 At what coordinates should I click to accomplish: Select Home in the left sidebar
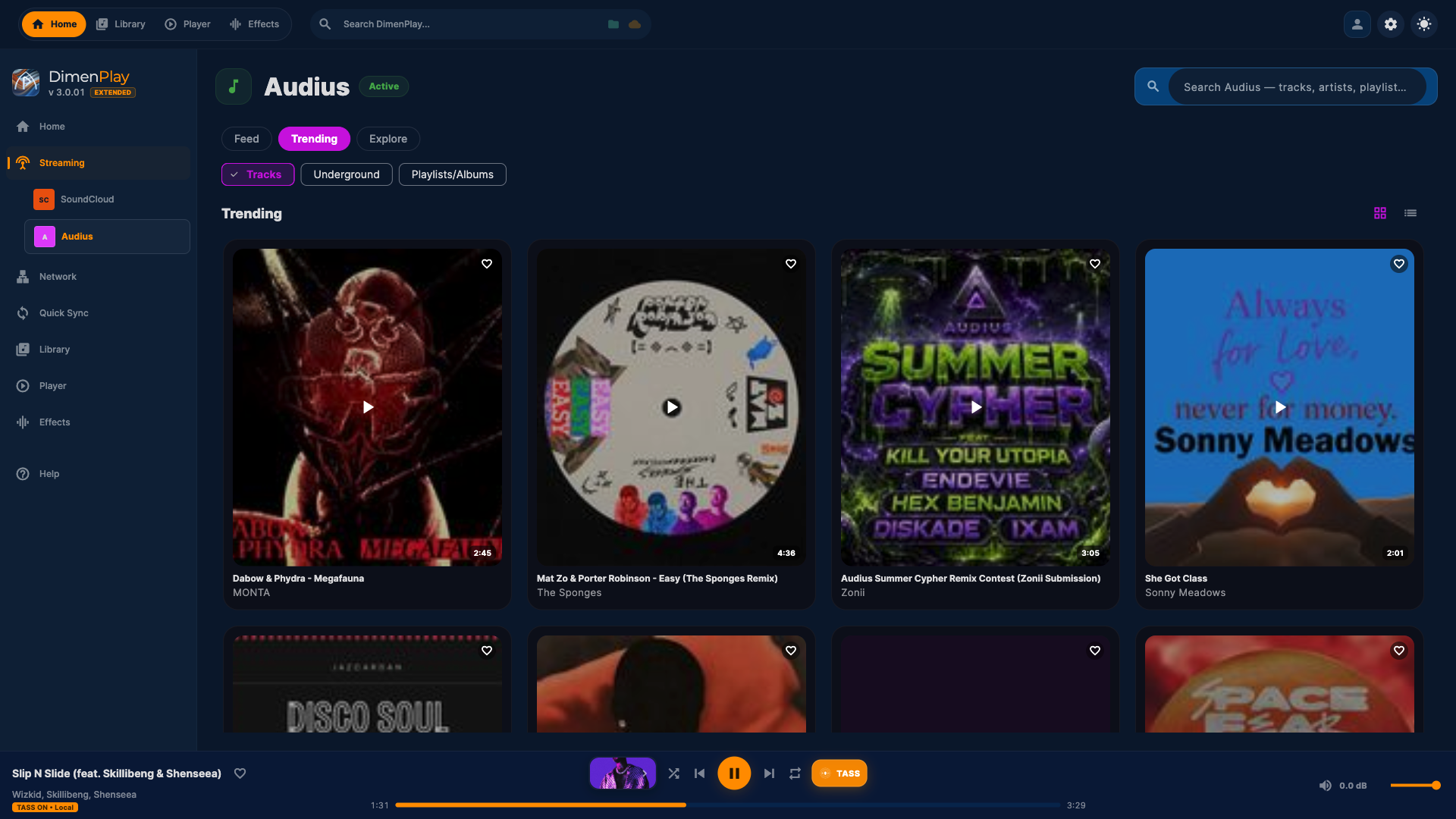click(x=99, y=127)
